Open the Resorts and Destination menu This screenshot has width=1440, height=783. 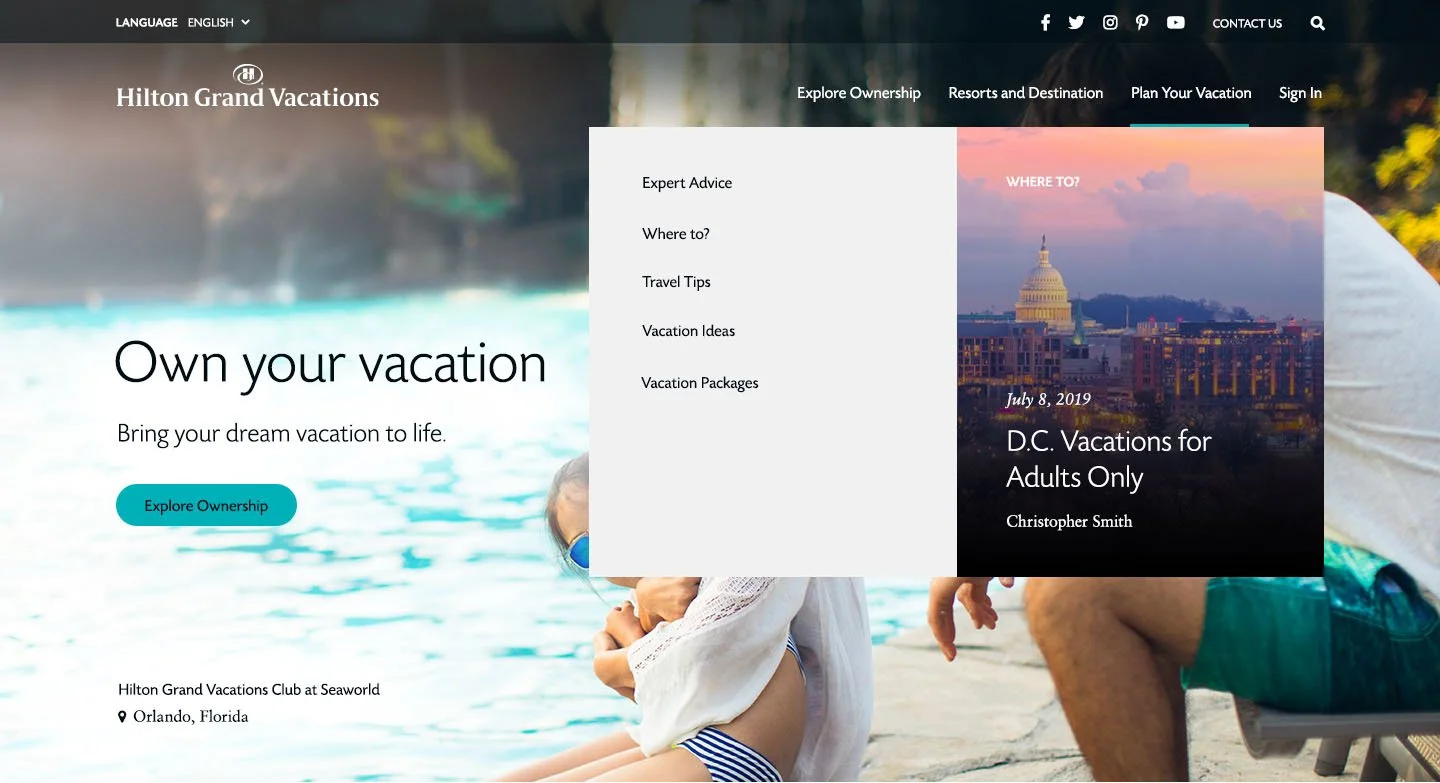tap(1026, 93)
